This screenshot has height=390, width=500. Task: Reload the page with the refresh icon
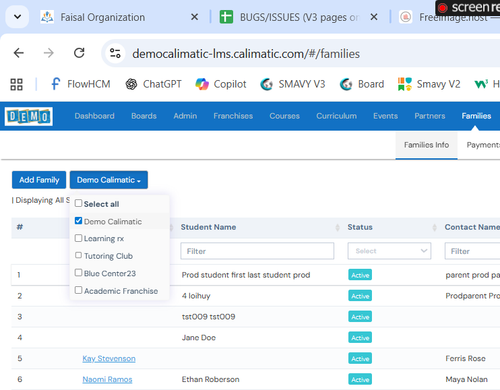point(79,53)
